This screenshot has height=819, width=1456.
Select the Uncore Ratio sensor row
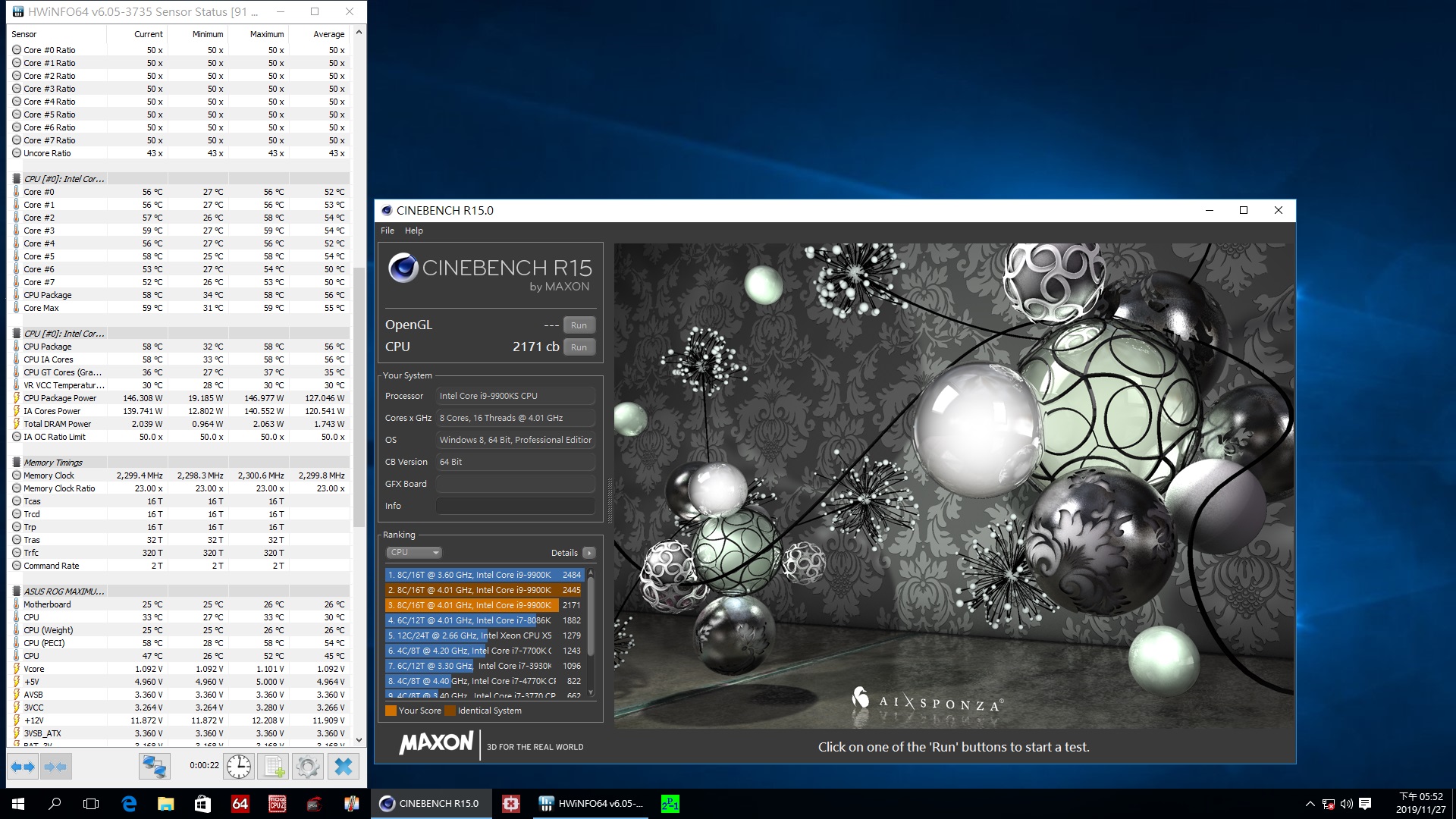tap(180, 153)
